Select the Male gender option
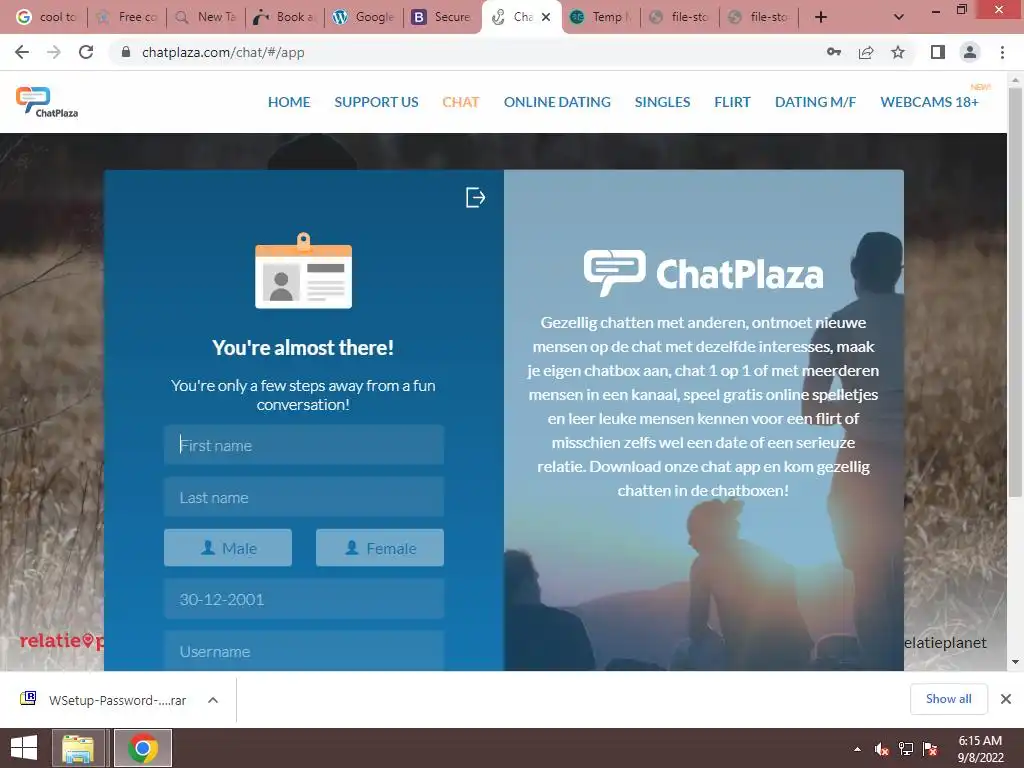This screenshot has width=1024, height=768. 228,548
